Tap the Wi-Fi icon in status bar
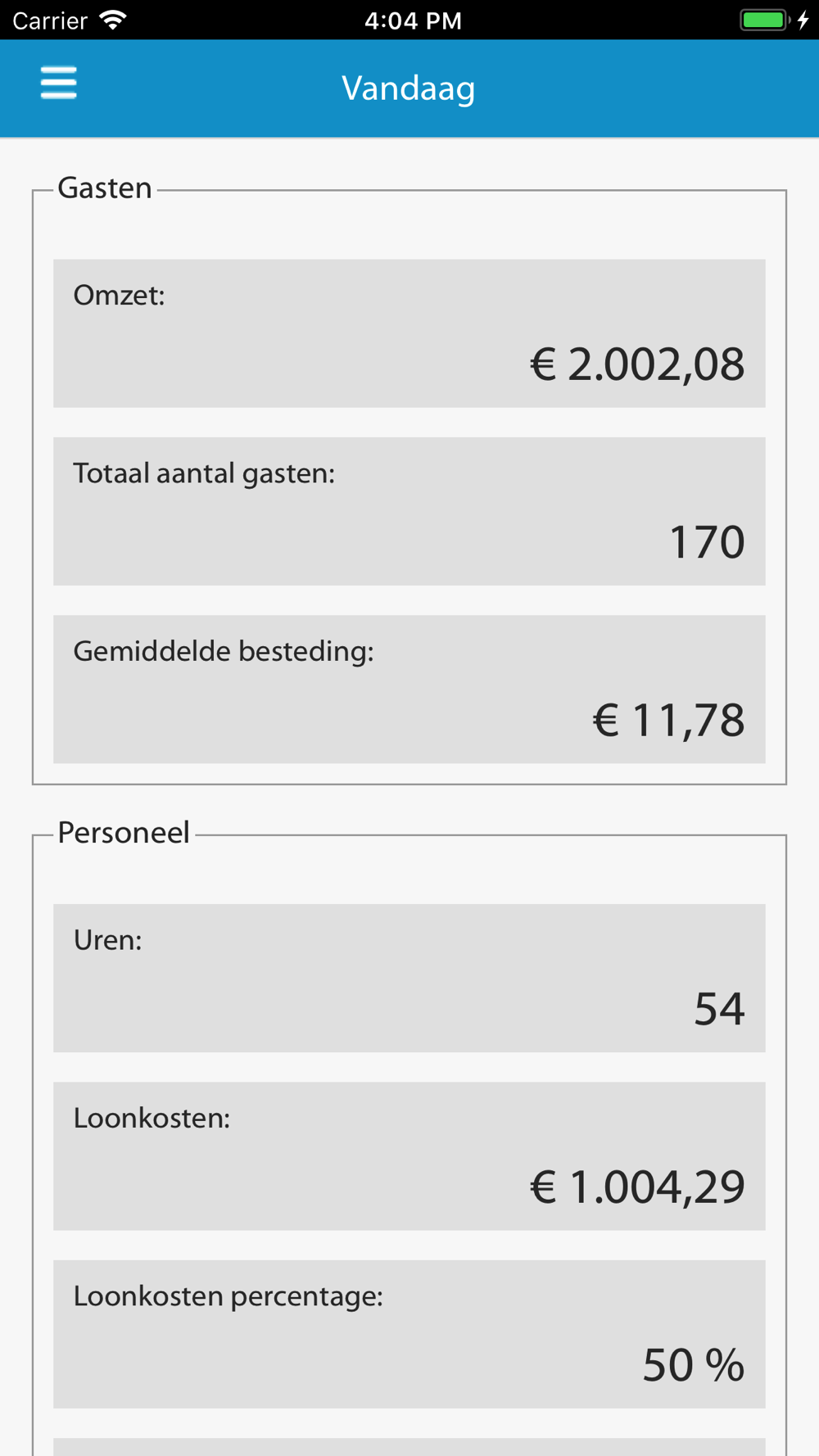The image size is (819, 1456). (113, 20)
